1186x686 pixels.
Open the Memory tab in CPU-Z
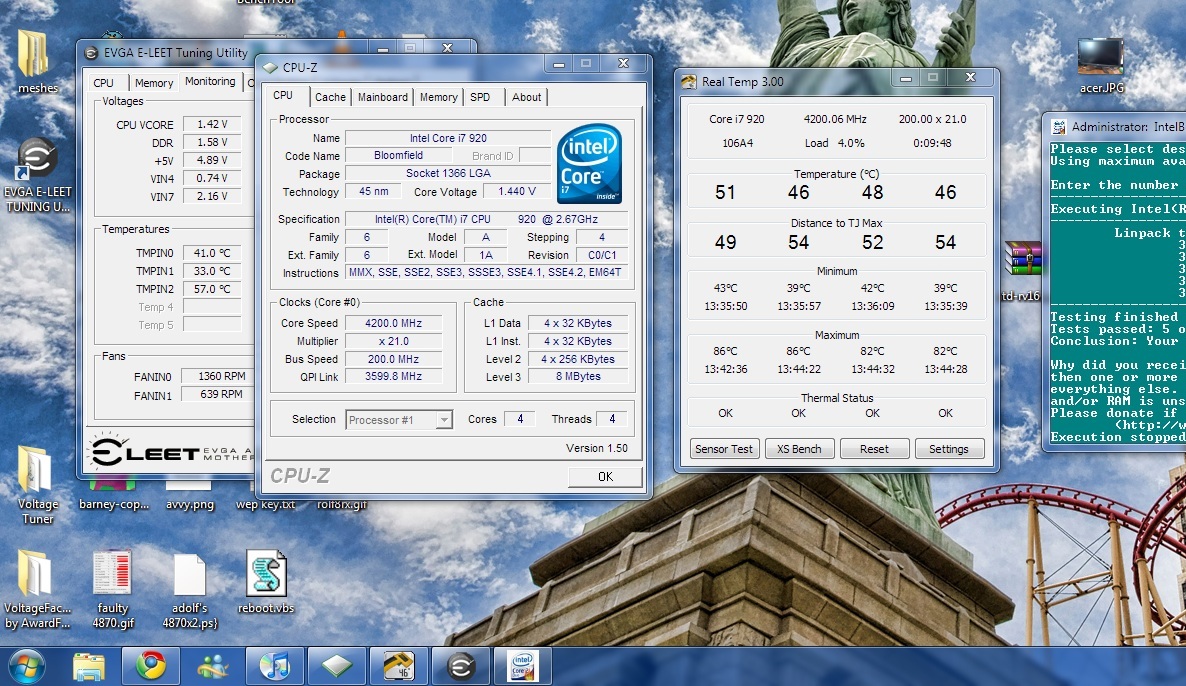[x=439, y=97]
